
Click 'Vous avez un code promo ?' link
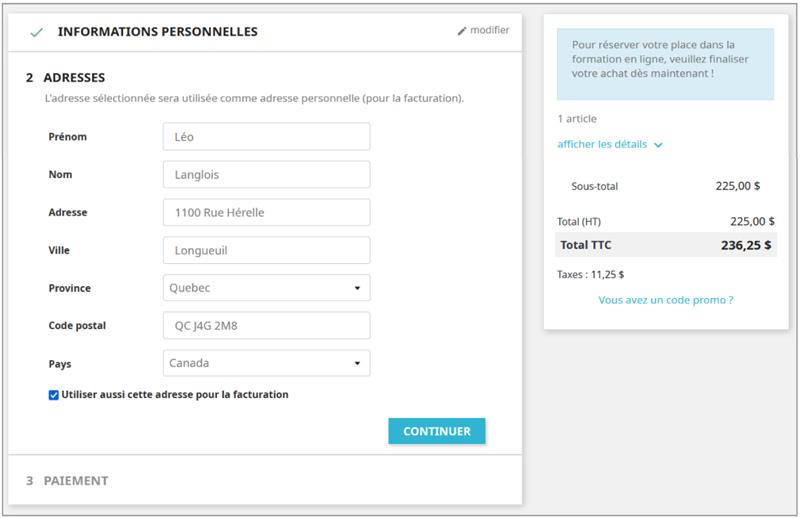(x=665, y=300)
